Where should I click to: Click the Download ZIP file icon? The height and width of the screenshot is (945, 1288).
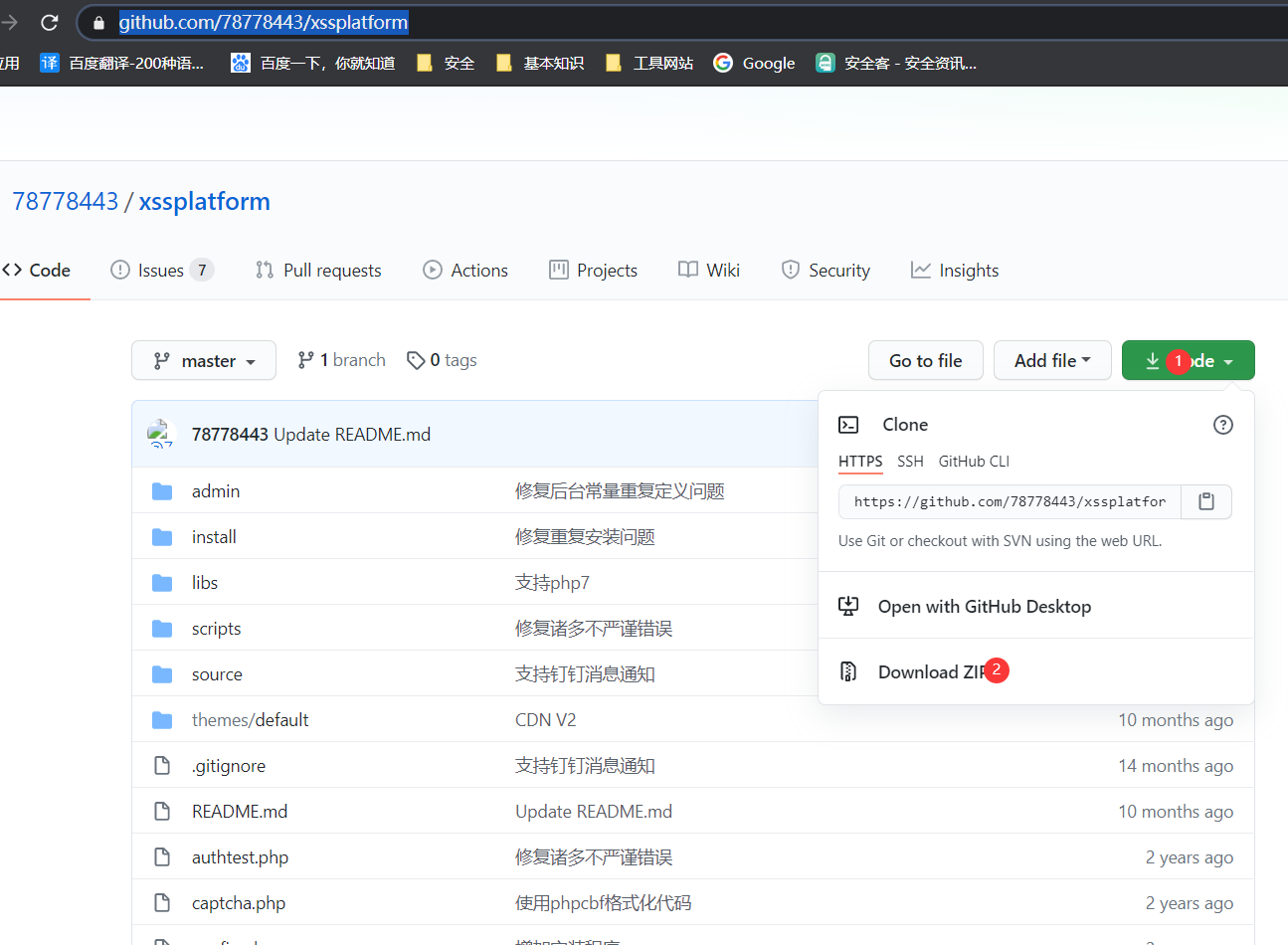click(848, 671)
